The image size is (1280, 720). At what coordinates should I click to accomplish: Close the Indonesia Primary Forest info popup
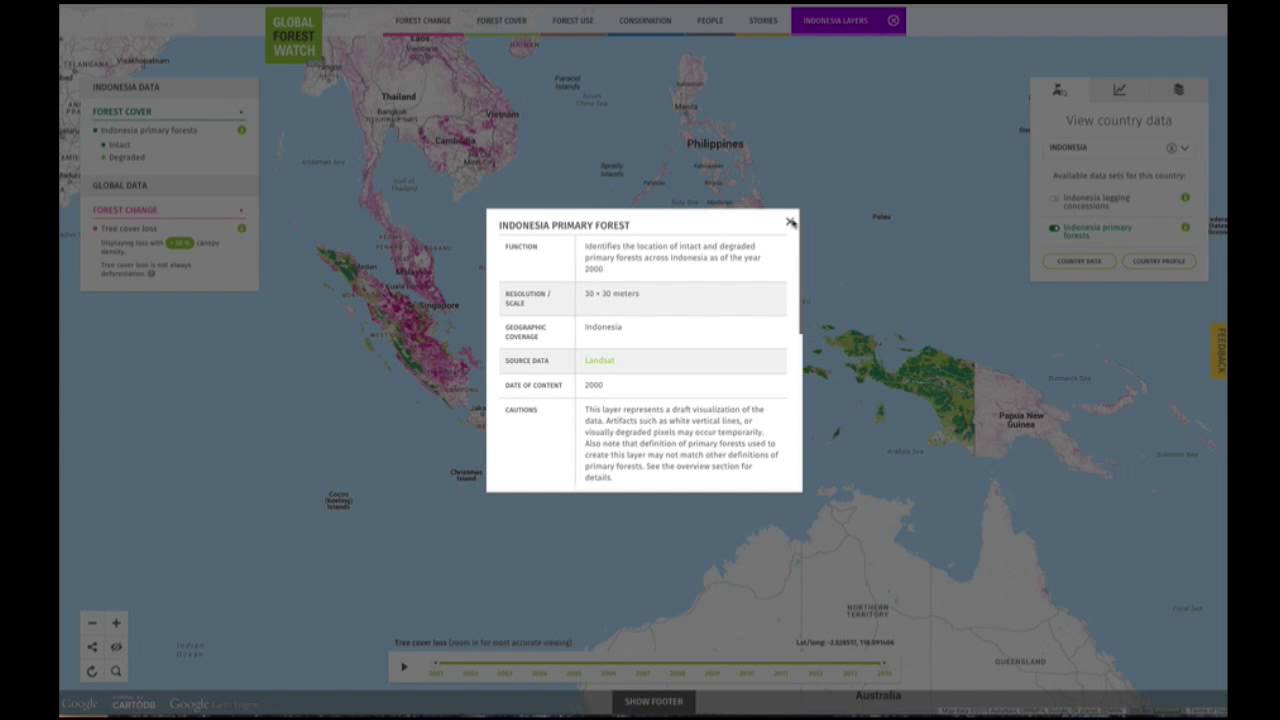click(790, 222)
